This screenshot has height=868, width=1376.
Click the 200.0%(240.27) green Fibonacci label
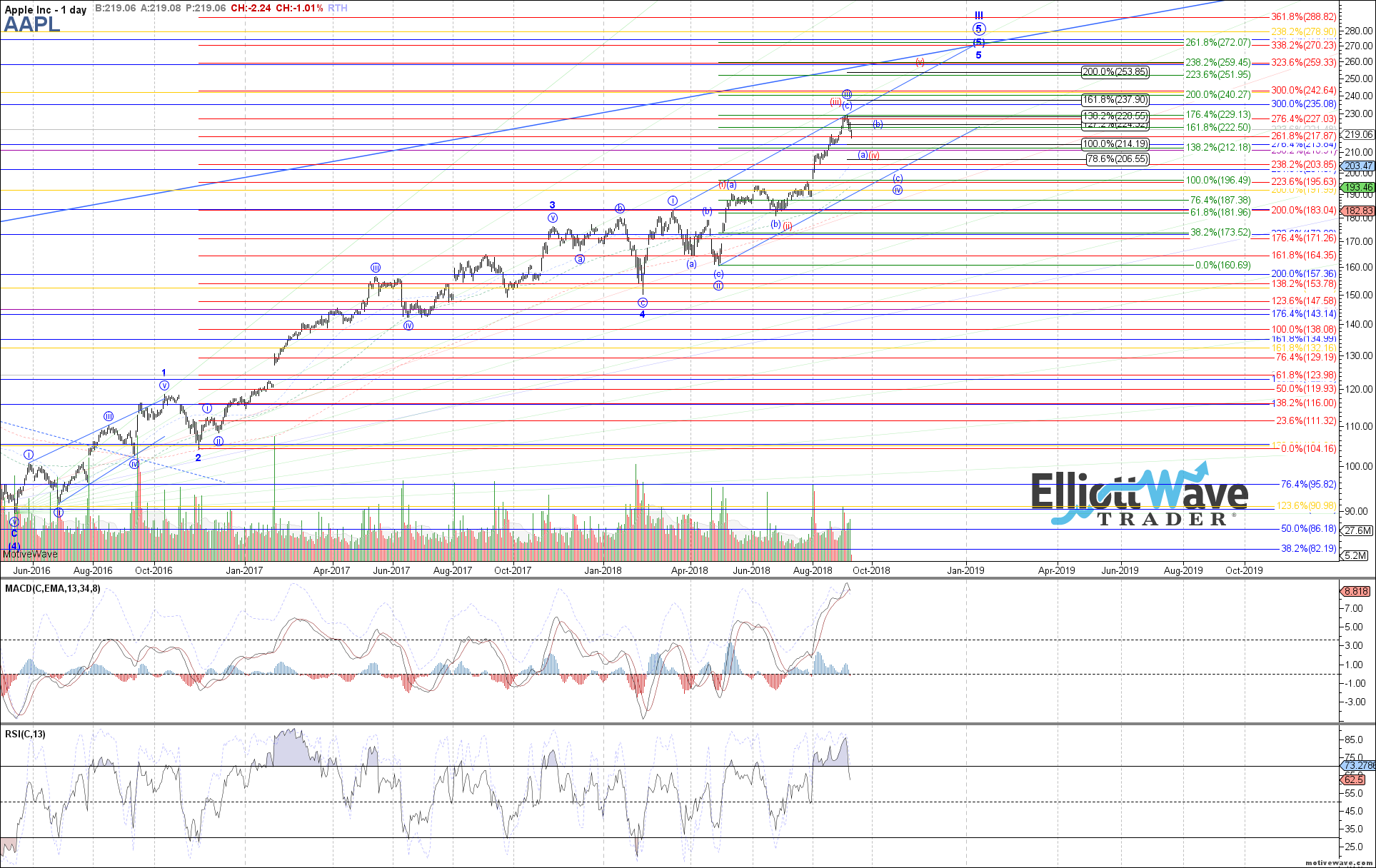click(x=1218, y=95)
